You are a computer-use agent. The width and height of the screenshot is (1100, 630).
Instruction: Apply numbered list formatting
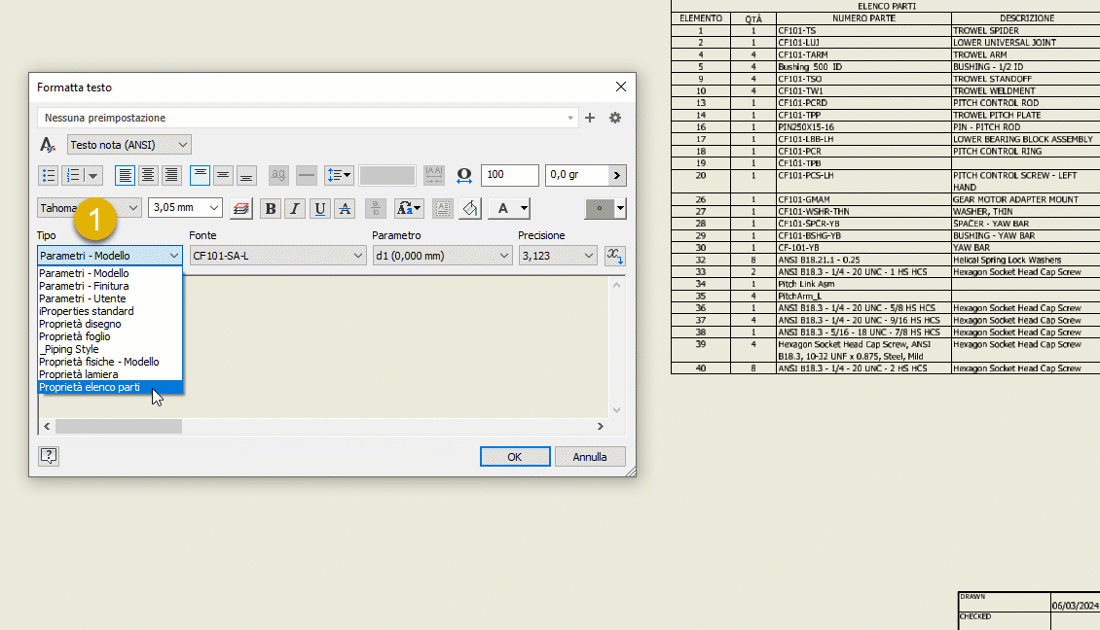point(73,175)
